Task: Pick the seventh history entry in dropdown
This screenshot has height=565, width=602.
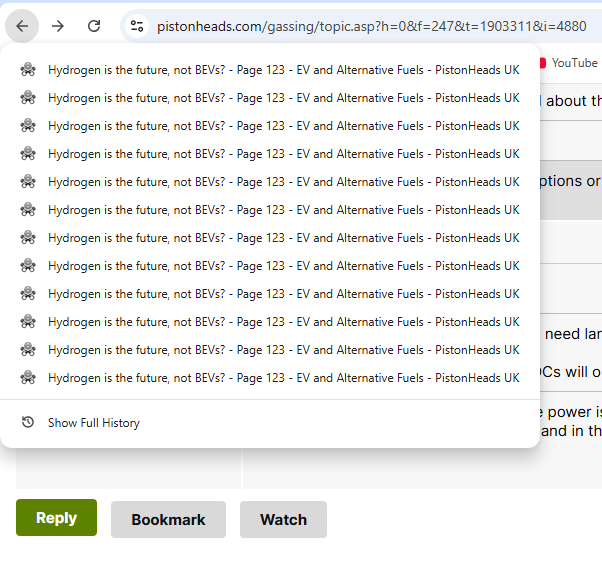Action: tap(283, 238)
